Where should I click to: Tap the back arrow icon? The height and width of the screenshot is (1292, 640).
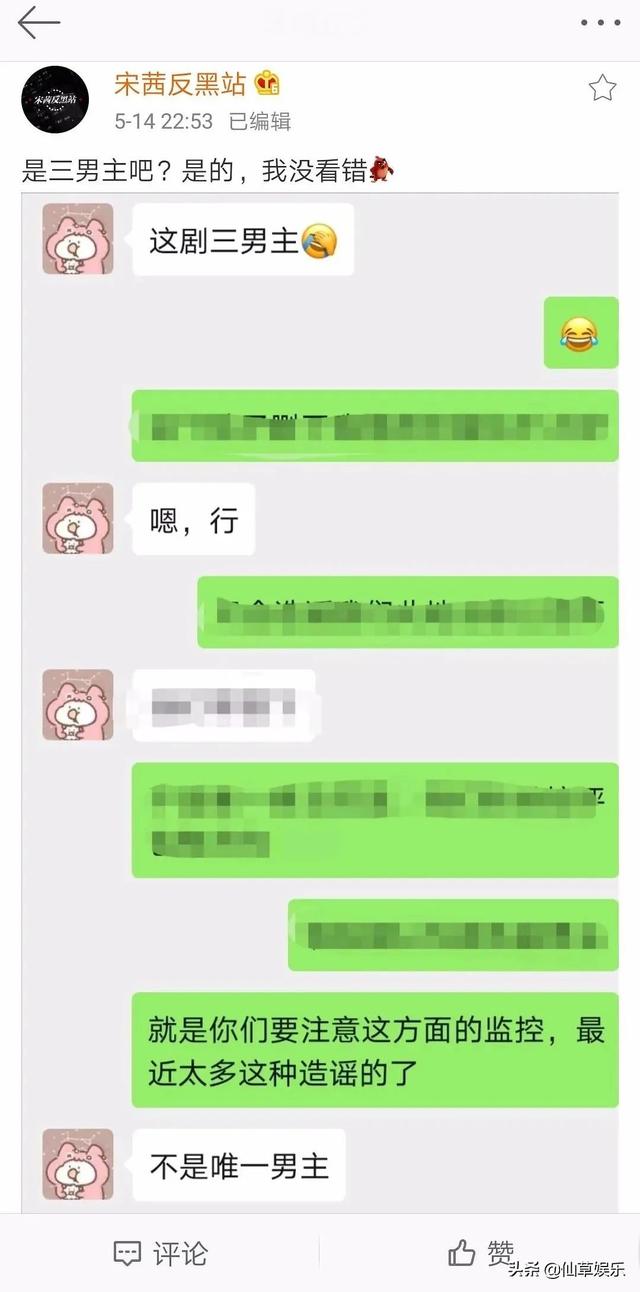(x=39, y=21)
